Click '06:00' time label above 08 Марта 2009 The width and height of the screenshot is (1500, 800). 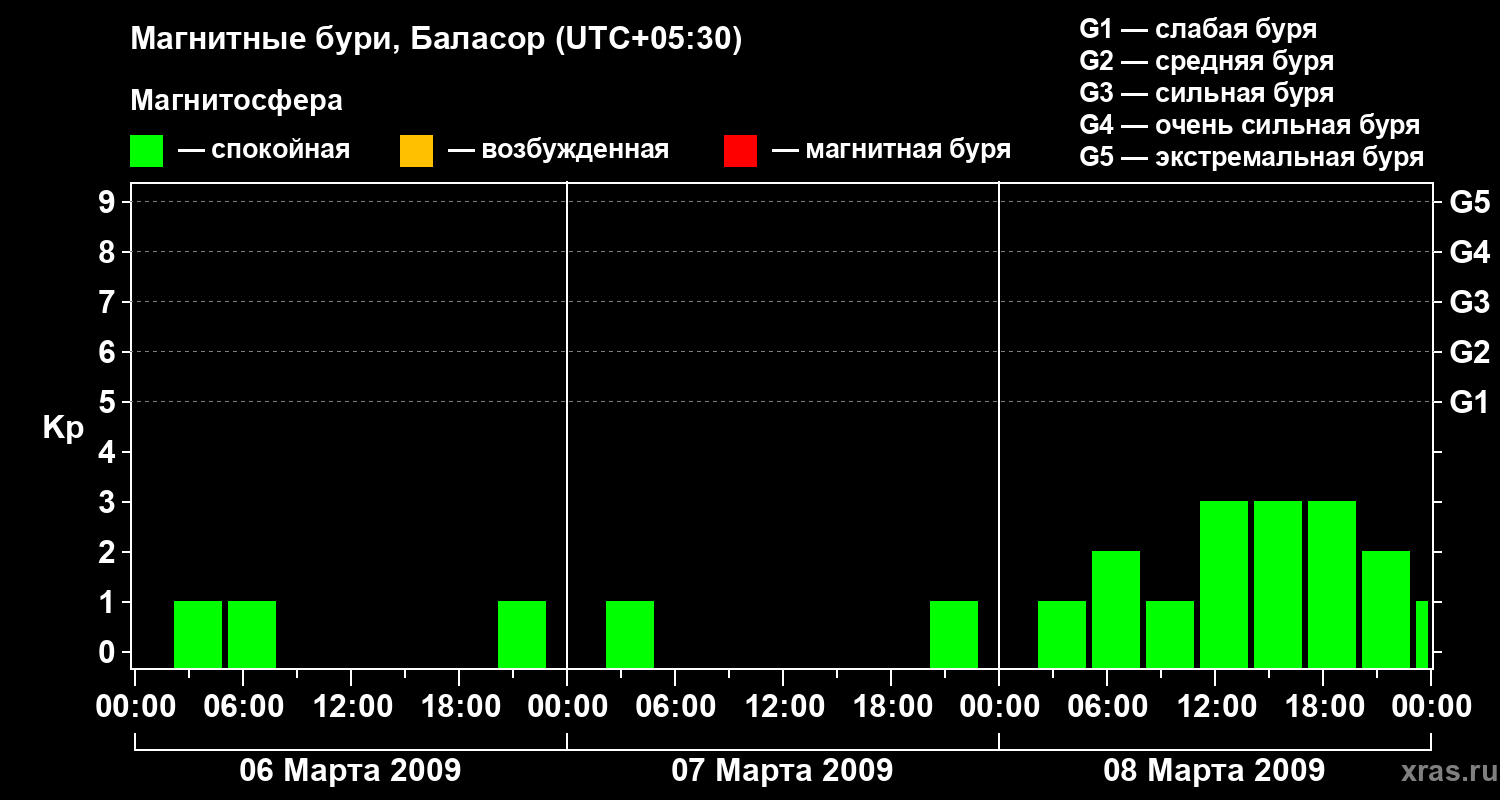pyautogui.click(x=1106, y=706)
